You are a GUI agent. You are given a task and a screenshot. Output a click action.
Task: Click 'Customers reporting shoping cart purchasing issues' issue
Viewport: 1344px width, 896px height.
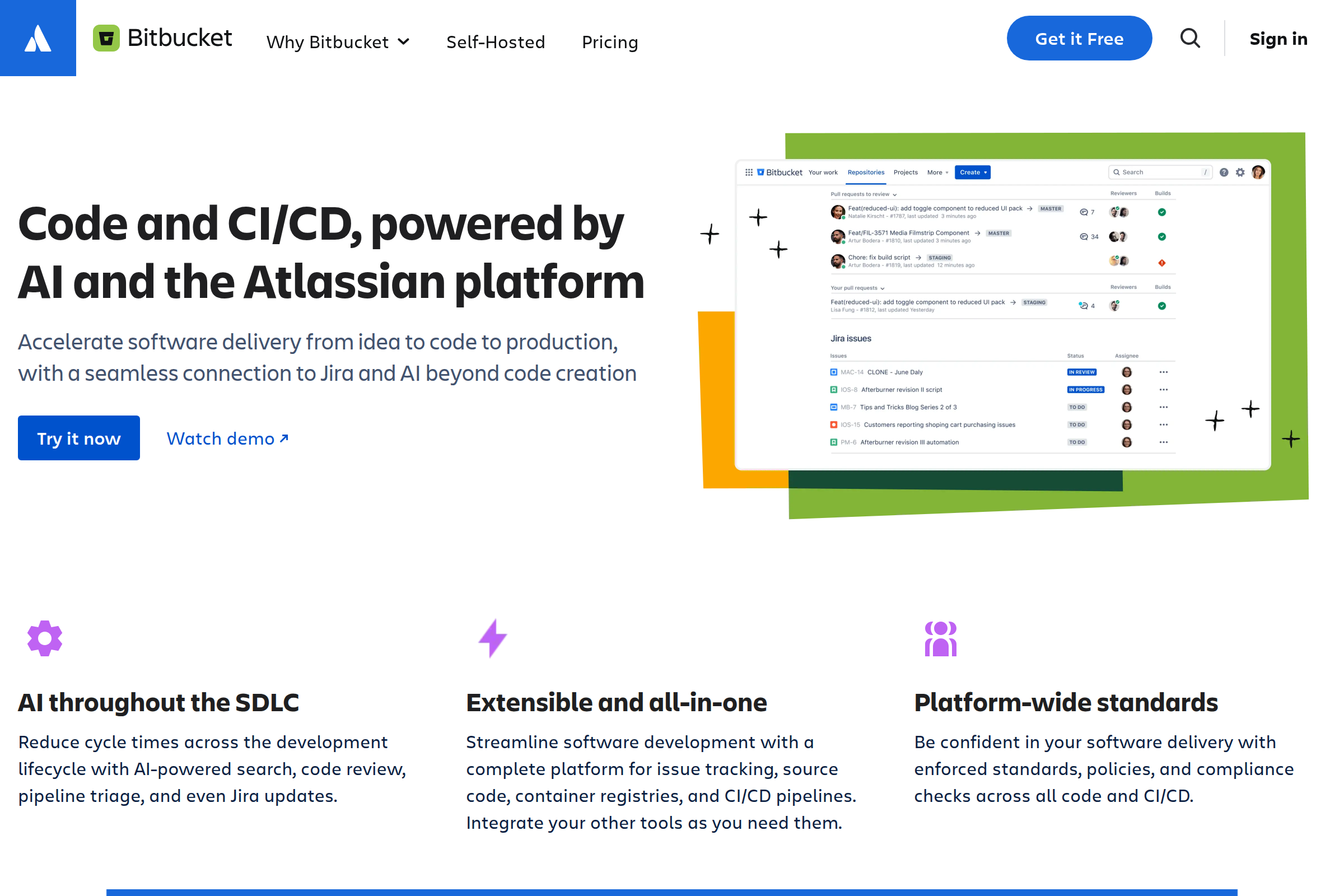[x=940, y=424]
